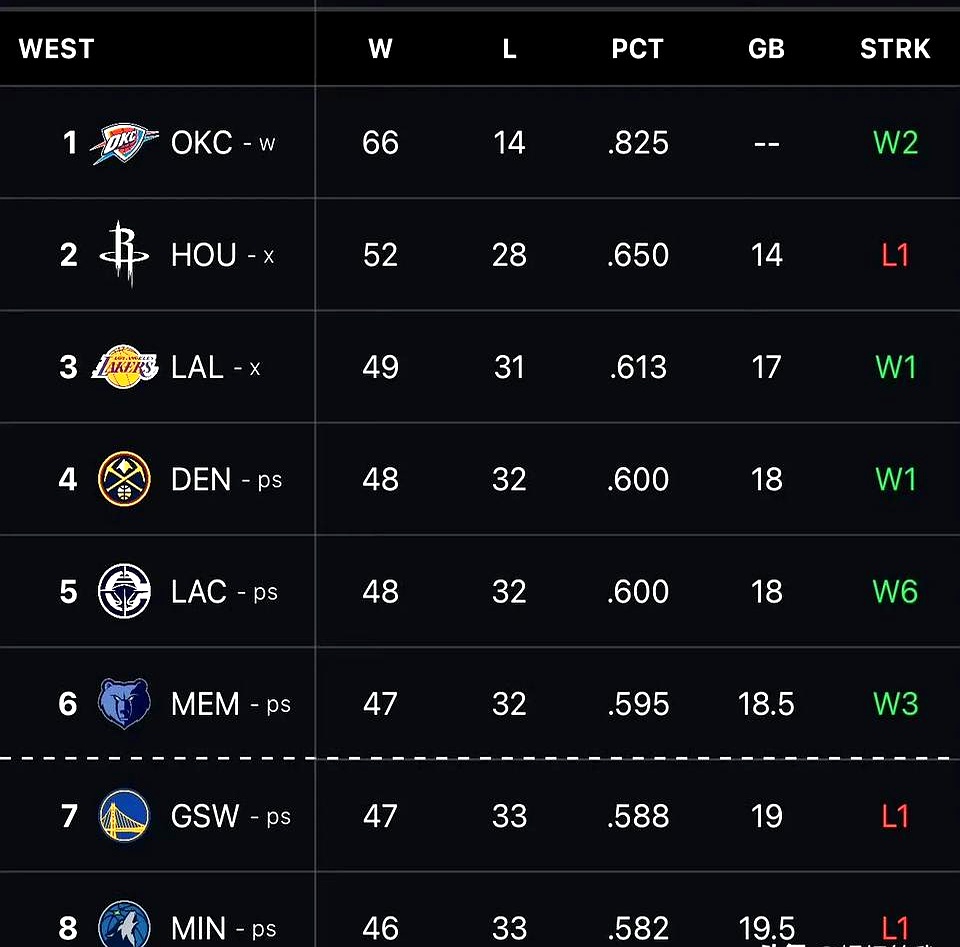Sort standings by W column header

(380, 49)
